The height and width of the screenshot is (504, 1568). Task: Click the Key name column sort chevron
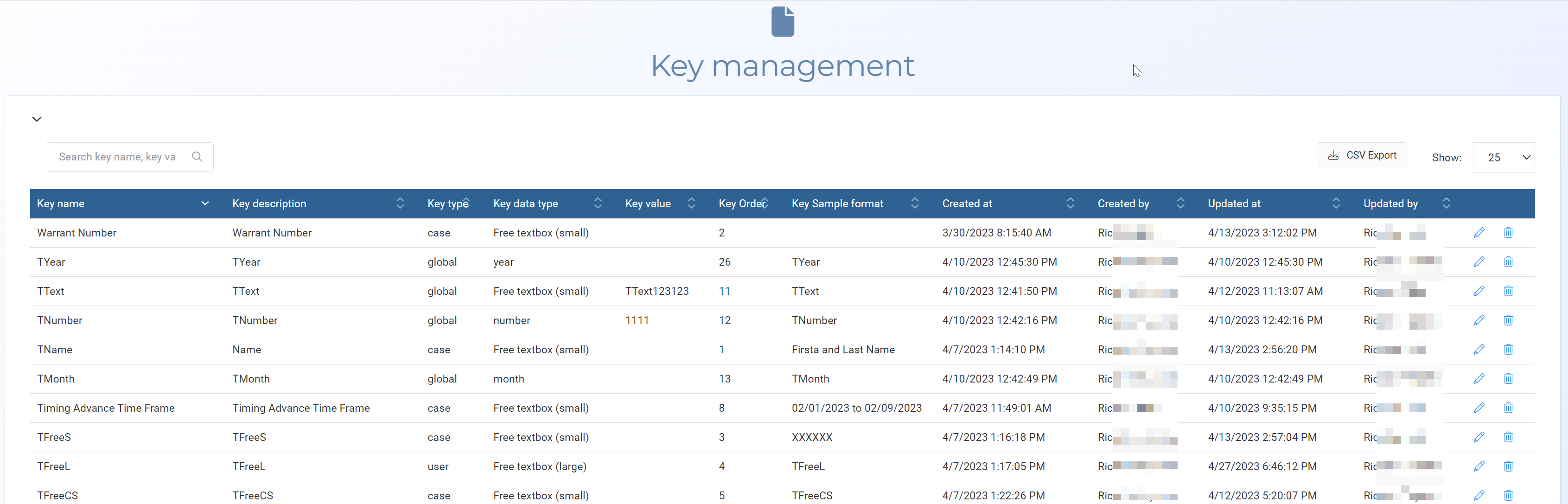(x=204, y=203)
